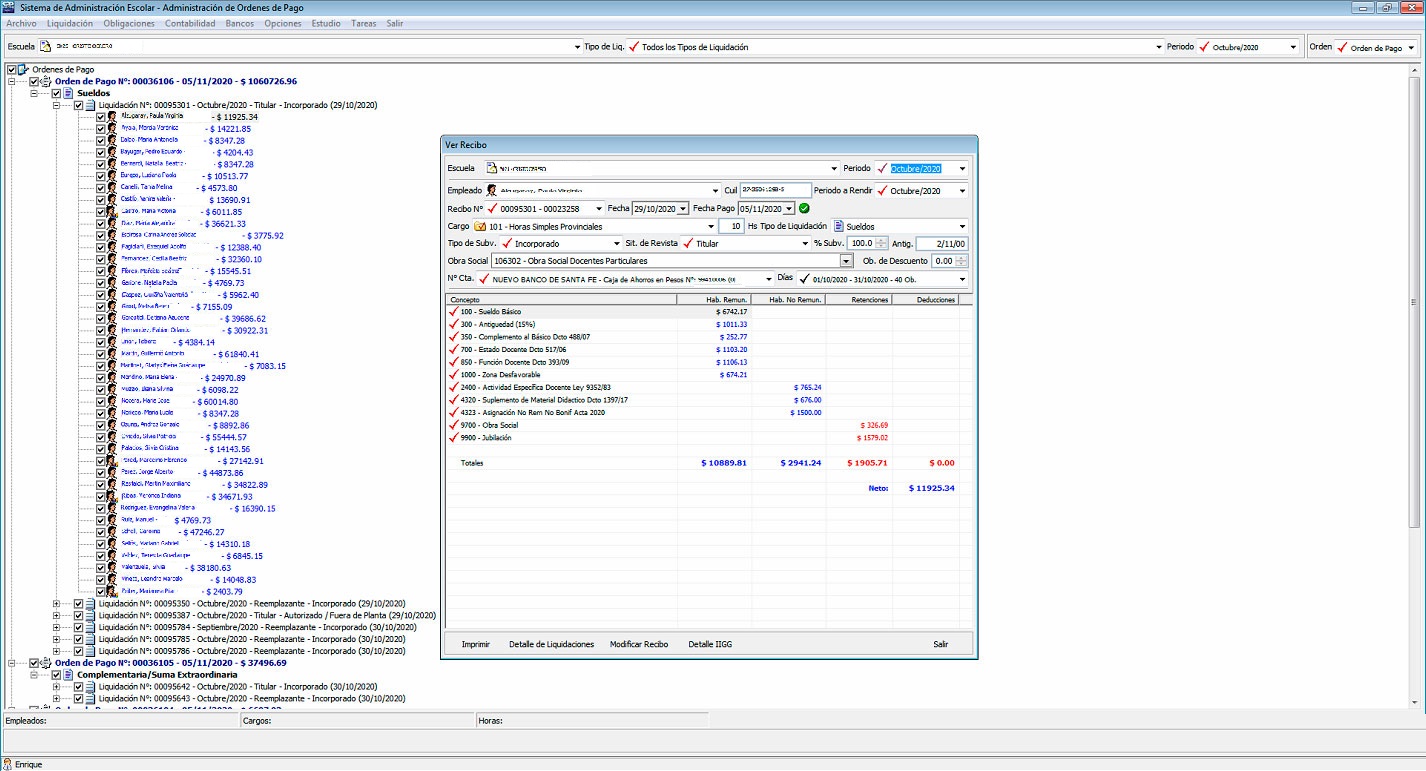Click the employee icon beside $ 27142.91
This screenshot has width=1426, height=771.
pyautogui.click(x=112, y=461)
